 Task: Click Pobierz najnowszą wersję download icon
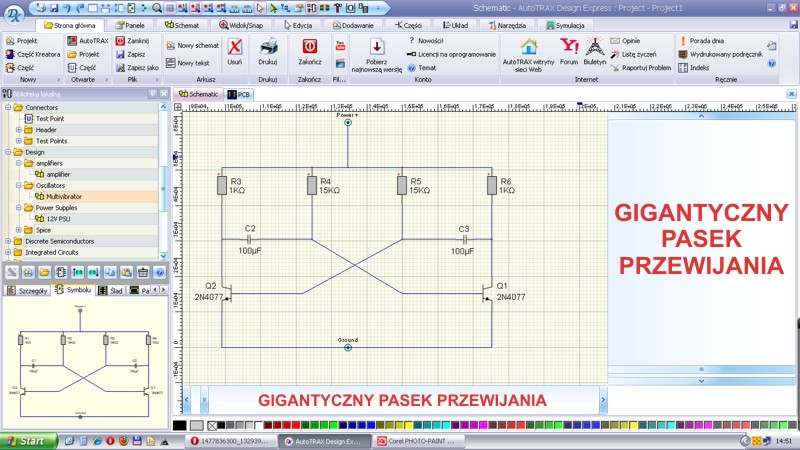pos(377,47)
